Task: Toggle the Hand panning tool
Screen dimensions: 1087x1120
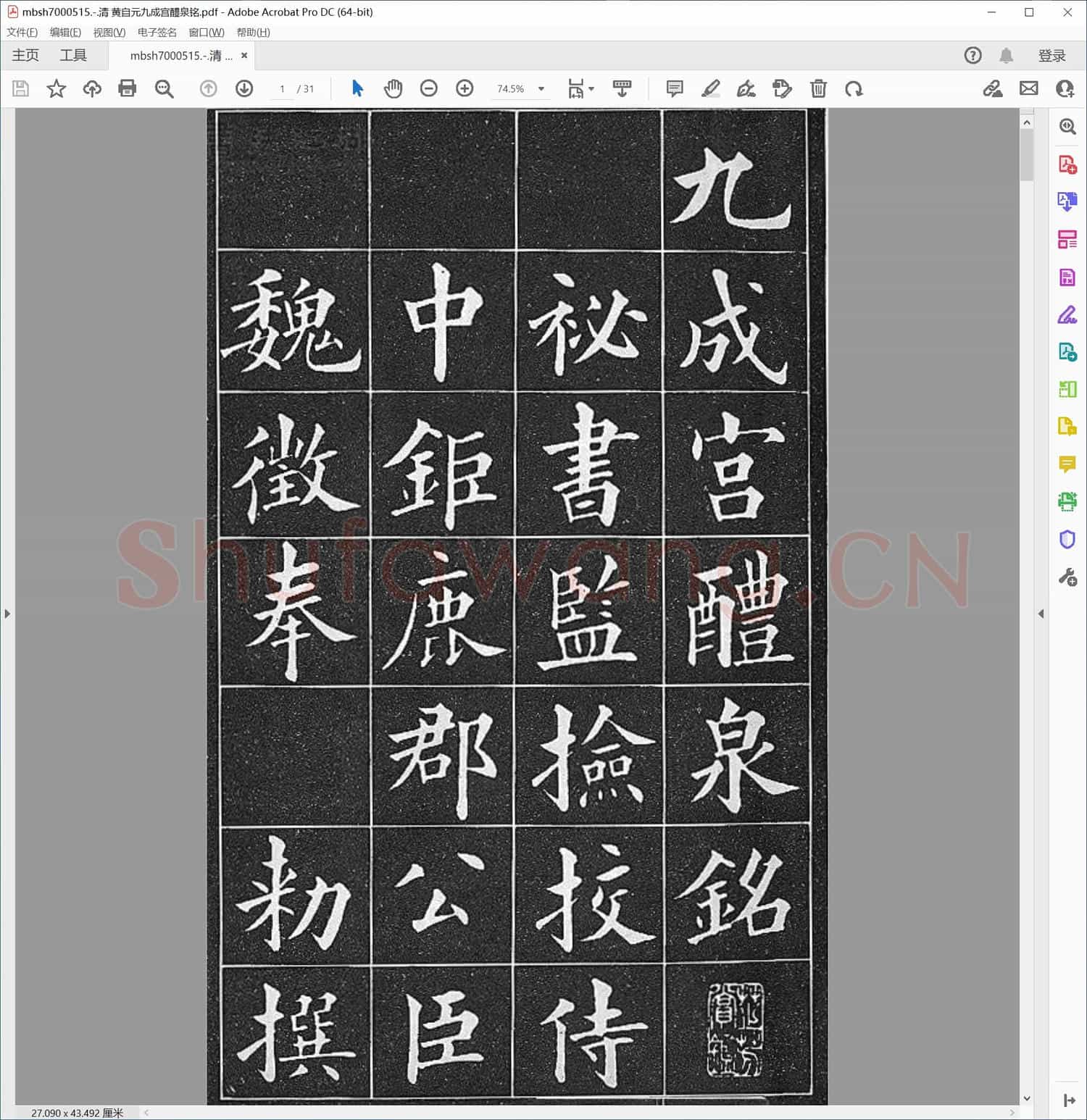Action: coord(393,88)
